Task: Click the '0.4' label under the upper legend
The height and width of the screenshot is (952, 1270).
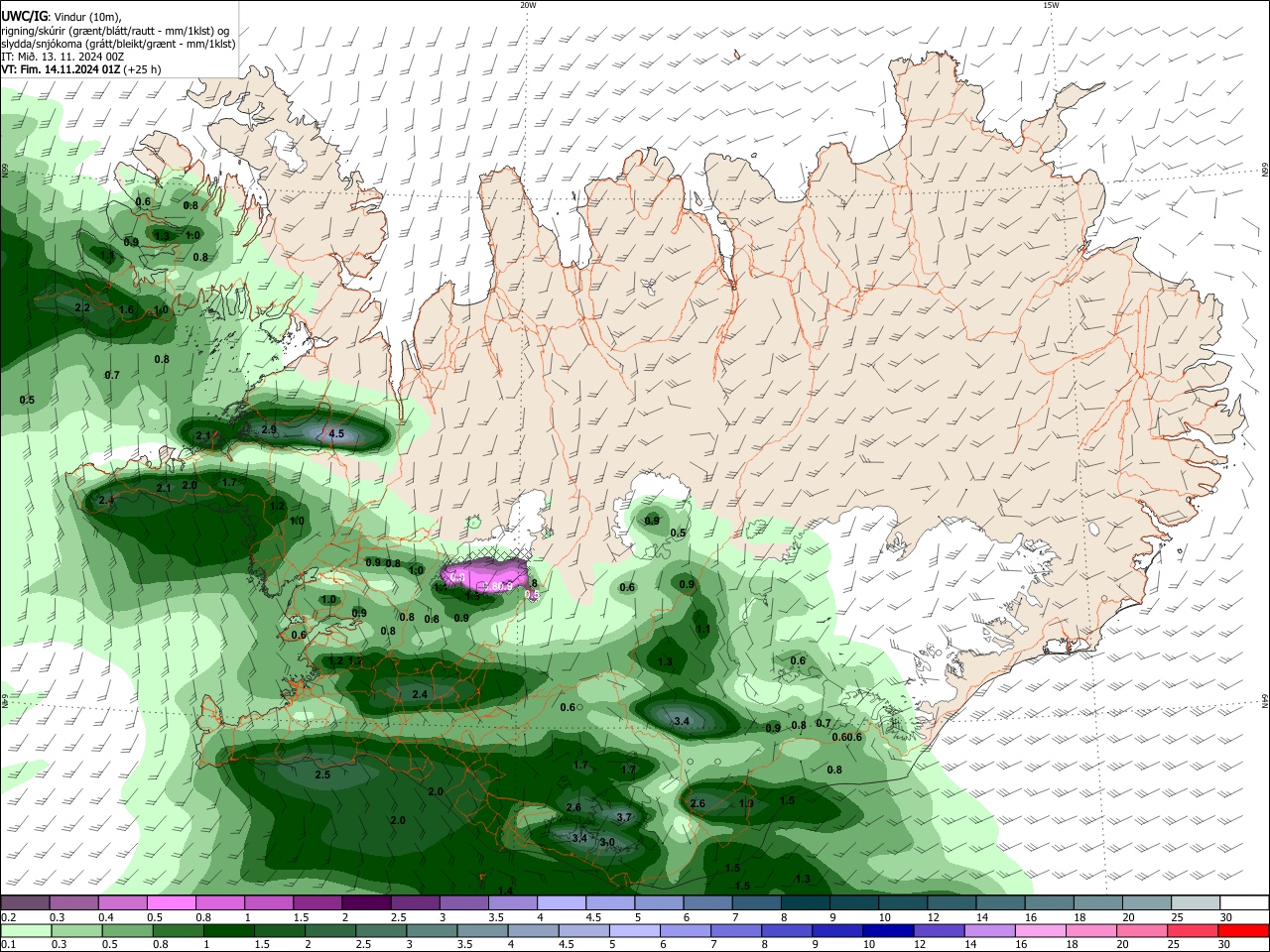Action: point(105,917)
